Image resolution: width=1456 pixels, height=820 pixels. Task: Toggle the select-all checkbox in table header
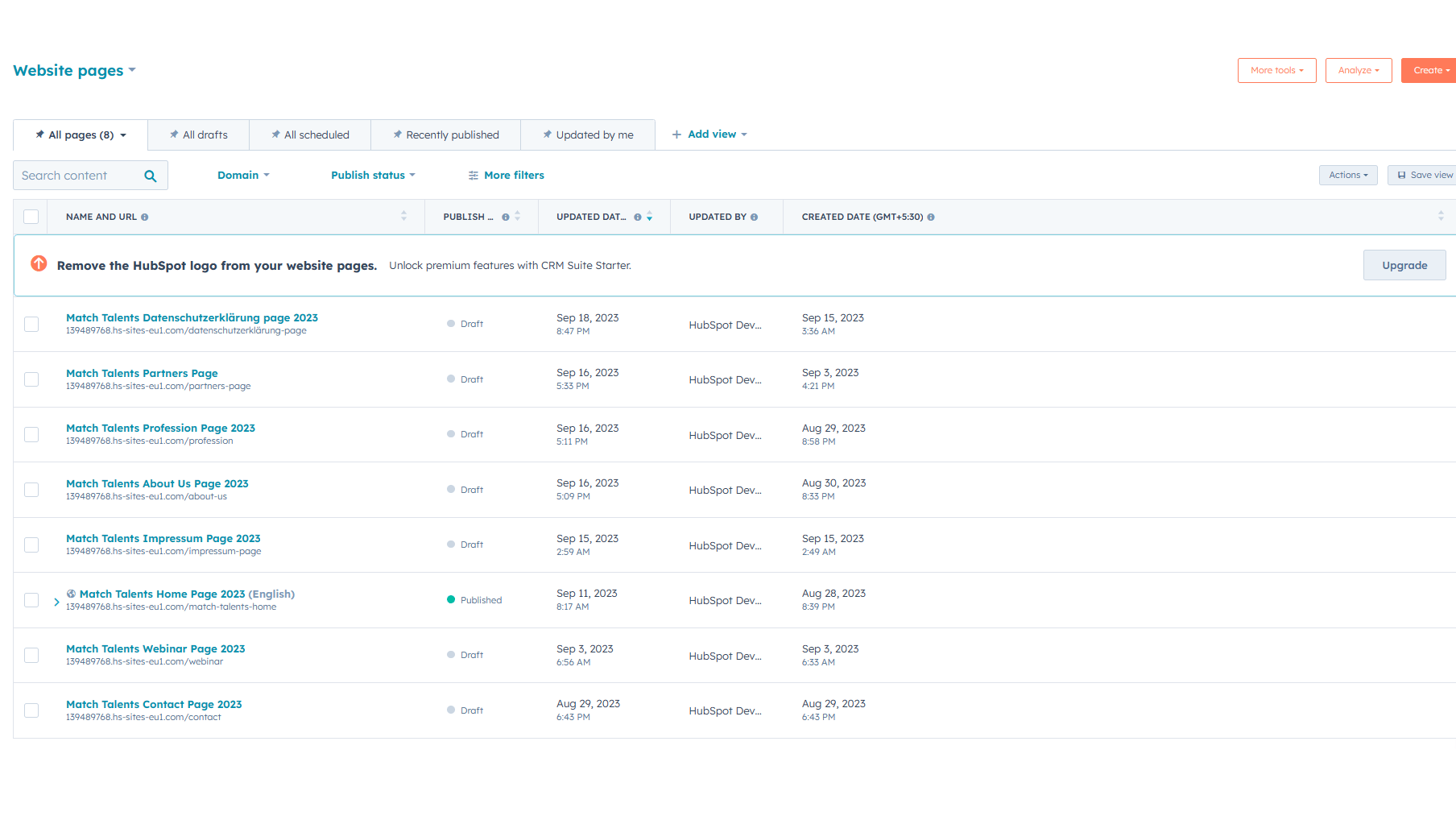[31, 217]
